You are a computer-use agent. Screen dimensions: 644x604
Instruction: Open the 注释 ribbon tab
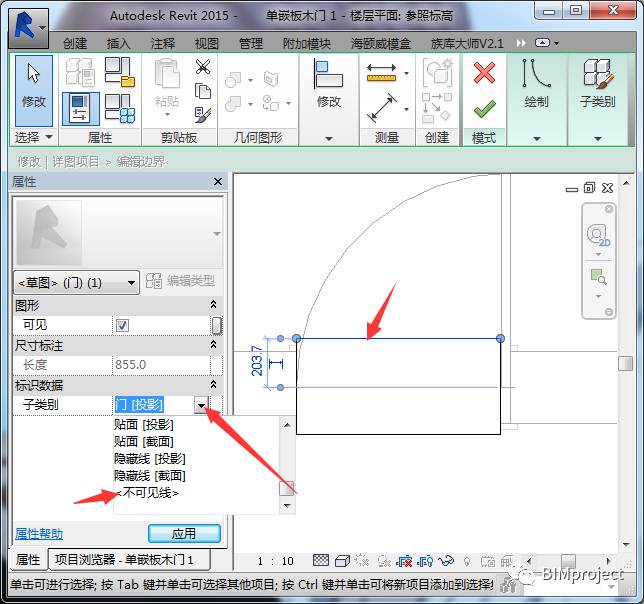(x=163, y=43)
